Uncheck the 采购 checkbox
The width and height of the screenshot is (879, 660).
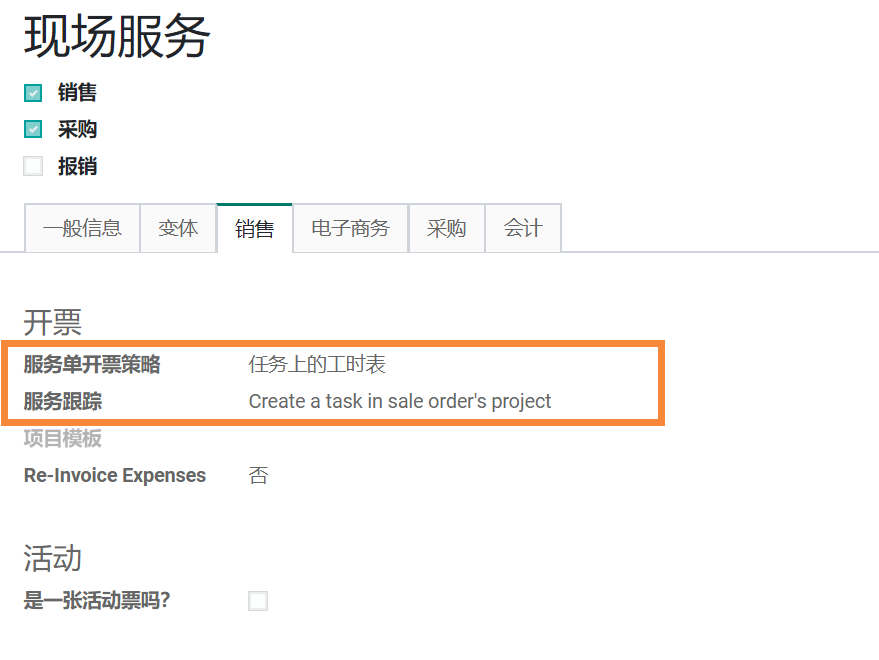pyautogui.click(x=33, y=129)
